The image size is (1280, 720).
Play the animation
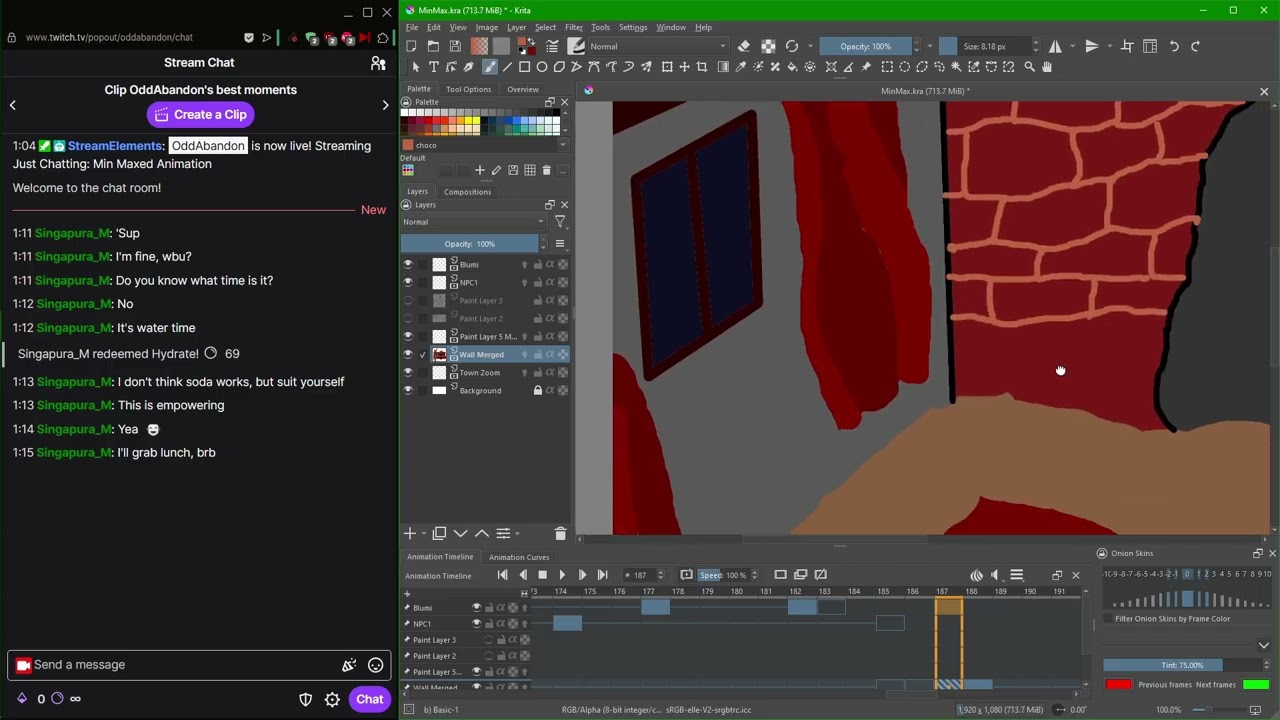(x=562, y=575)
